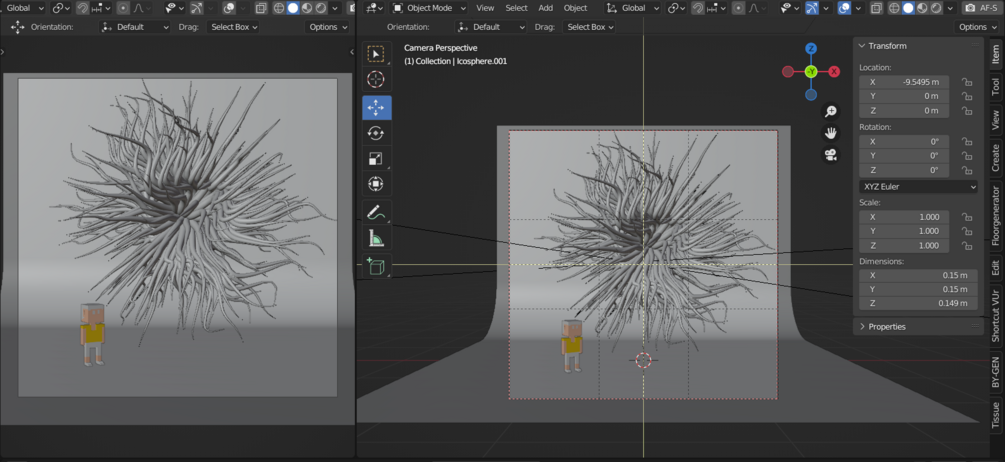Switch right viewport to solid shading
Image resolution: width=1005 pixels, height=462 pixels.
click(908, 8)
